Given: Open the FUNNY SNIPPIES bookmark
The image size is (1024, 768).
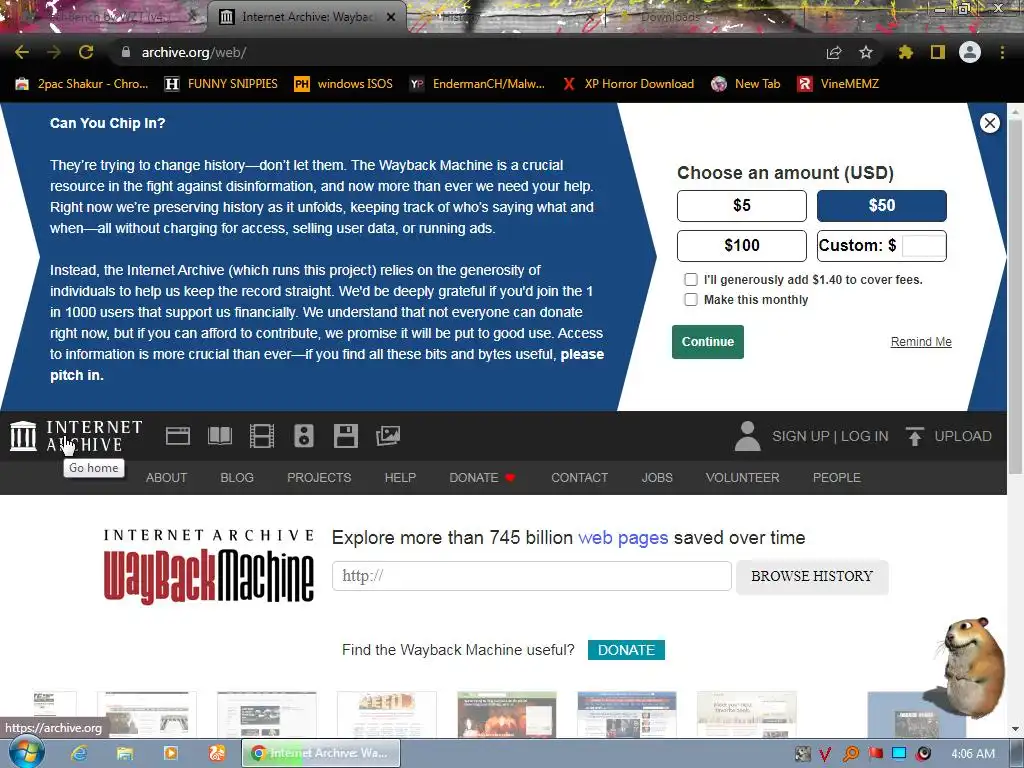Looking at the screenshot, I should tap(221, 84).
